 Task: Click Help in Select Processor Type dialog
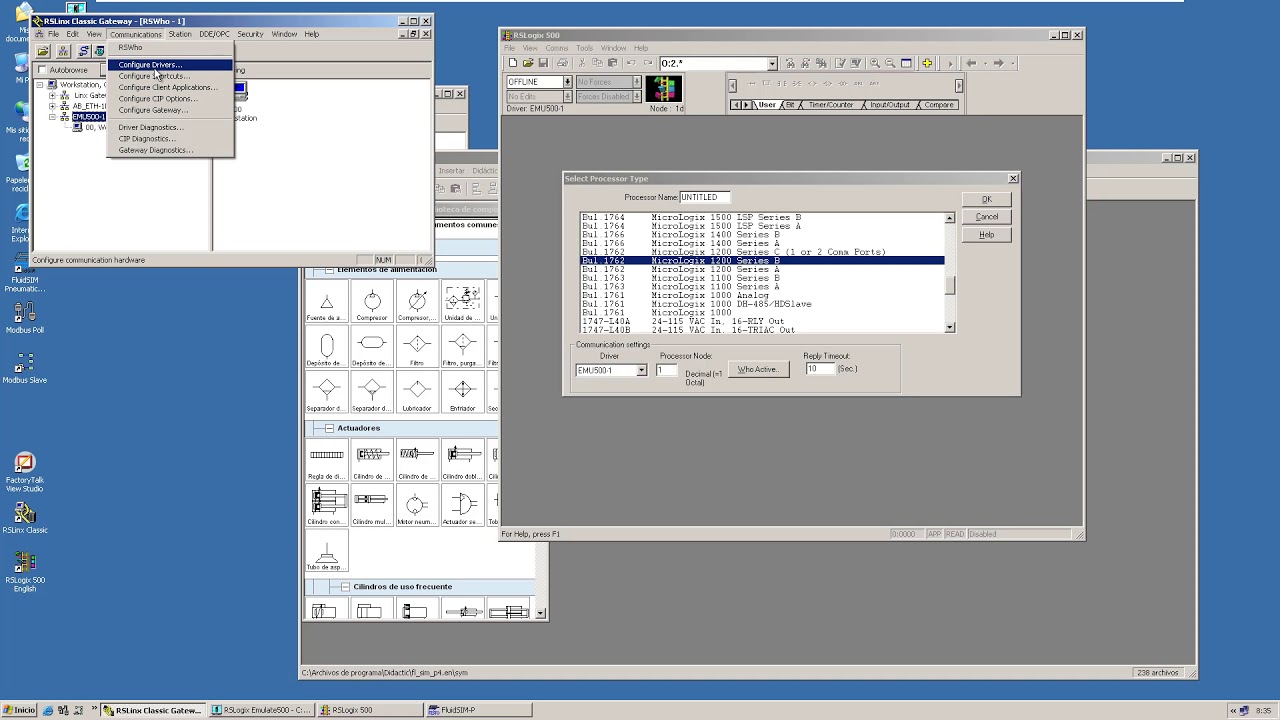click(x=986, y=235)
